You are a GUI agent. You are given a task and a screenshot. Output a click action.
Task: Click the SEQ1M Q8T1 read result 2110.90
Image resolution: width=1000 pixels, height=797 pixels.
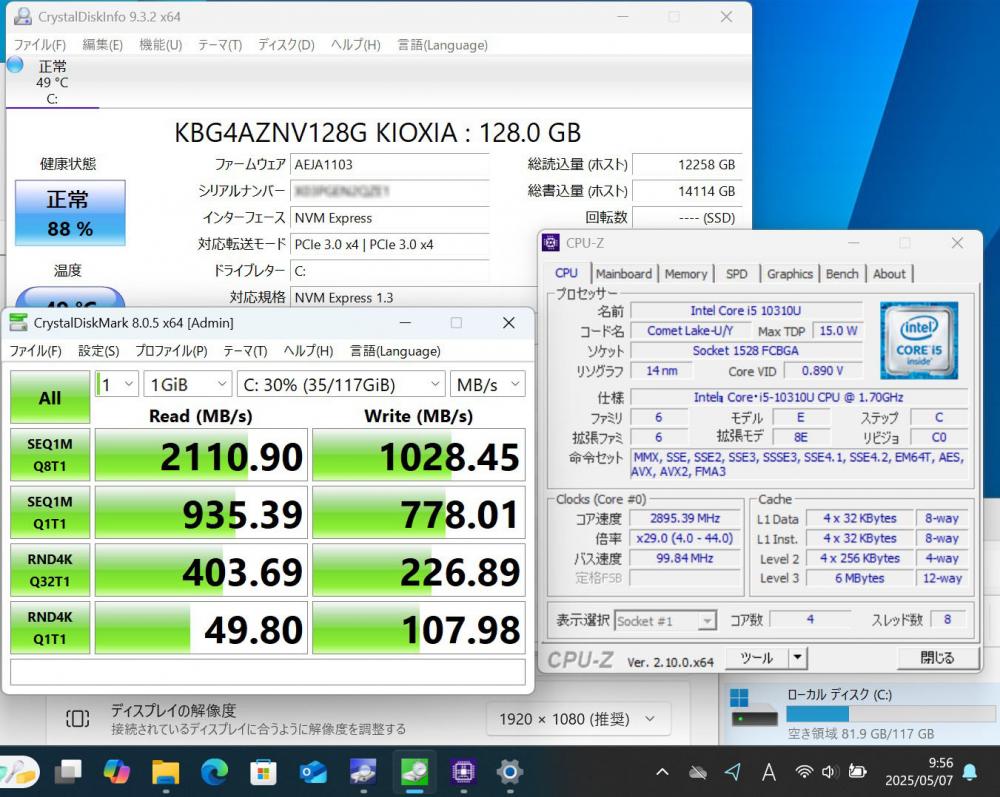pyautogui.click(x=201, y=455)
